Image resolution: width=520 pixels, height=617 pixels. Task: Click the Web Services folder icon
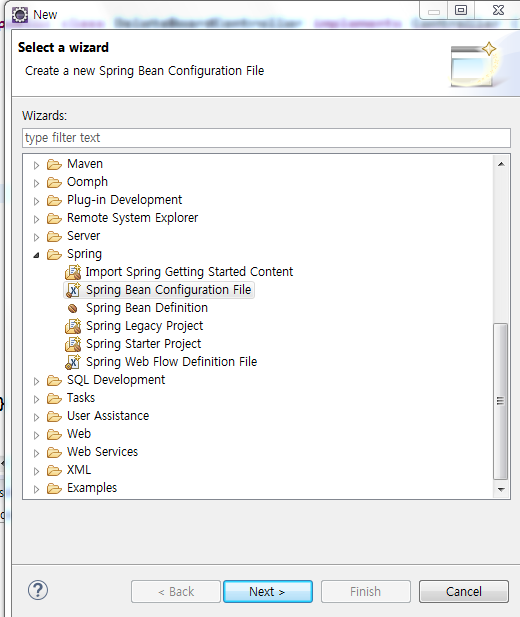pos(54,452)
